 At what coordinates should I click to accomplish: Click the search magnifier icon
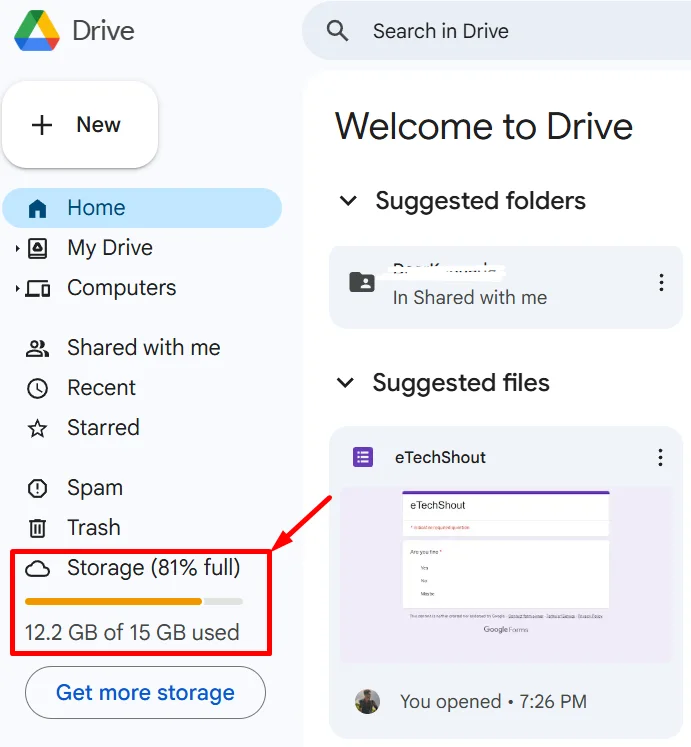(x=338, y=31)
